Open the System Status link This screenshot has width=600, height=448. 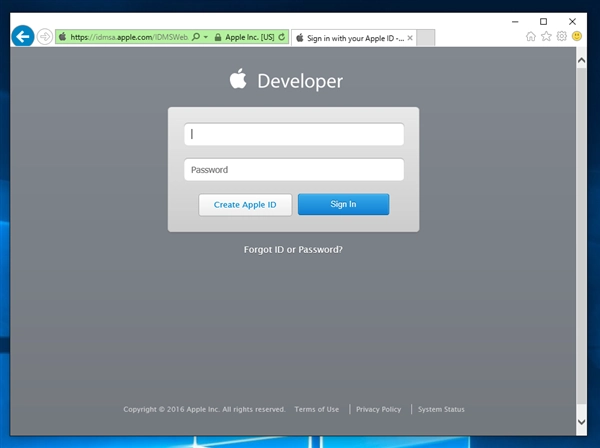click(x=441, y=409)
